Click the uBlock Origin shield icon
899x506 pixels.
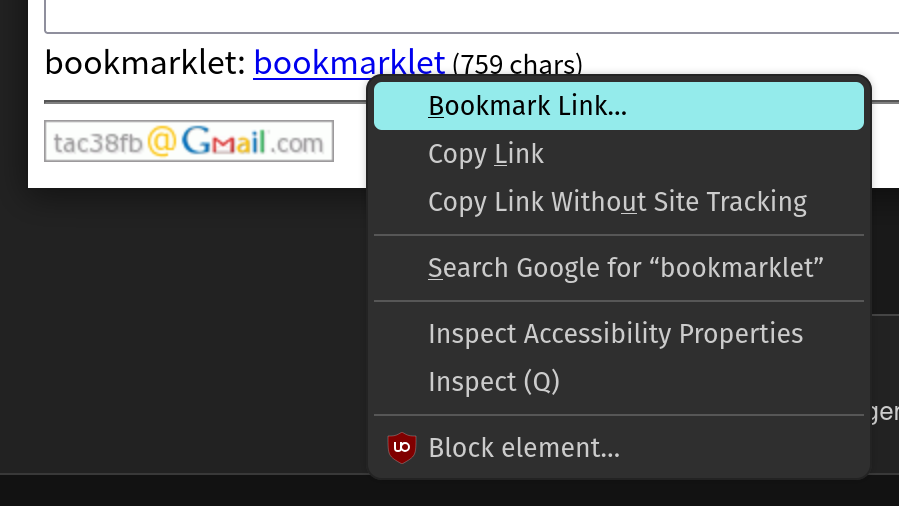(401, 446)
